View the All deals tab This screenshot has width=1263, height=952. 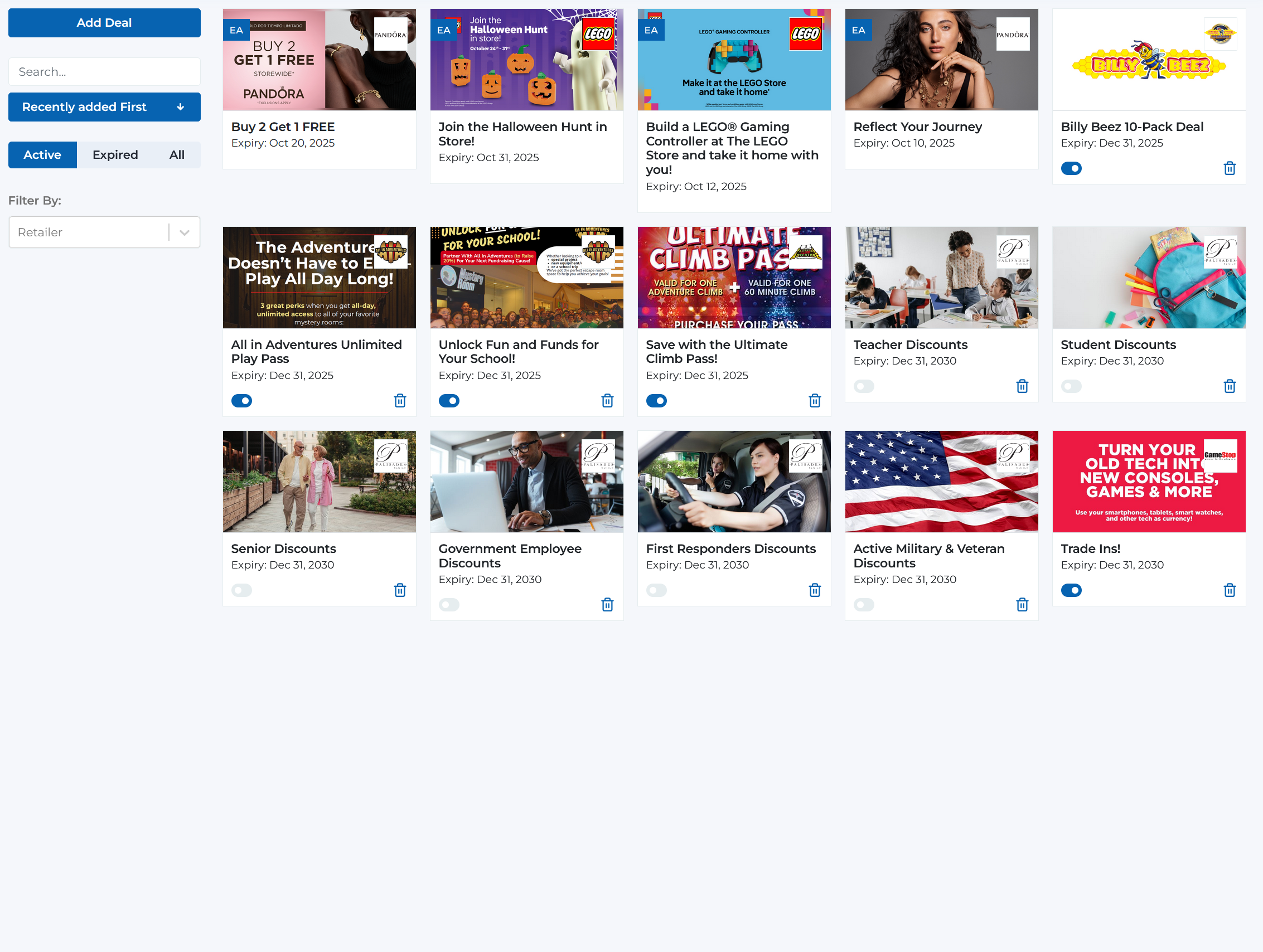coord(176,154)
